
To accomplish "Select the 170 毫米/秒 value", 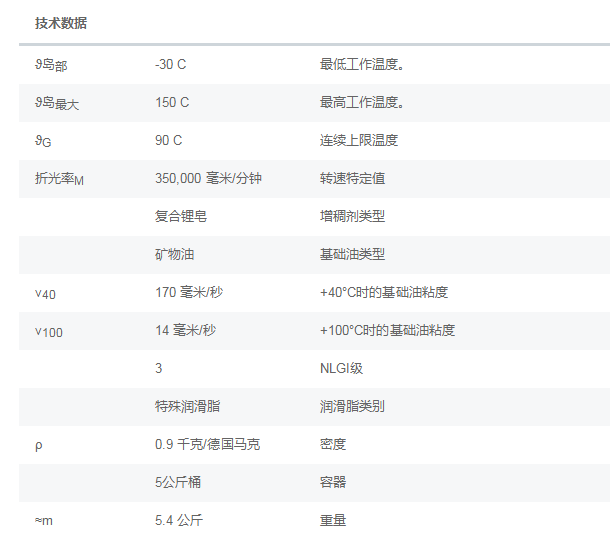I will [189, 292].
